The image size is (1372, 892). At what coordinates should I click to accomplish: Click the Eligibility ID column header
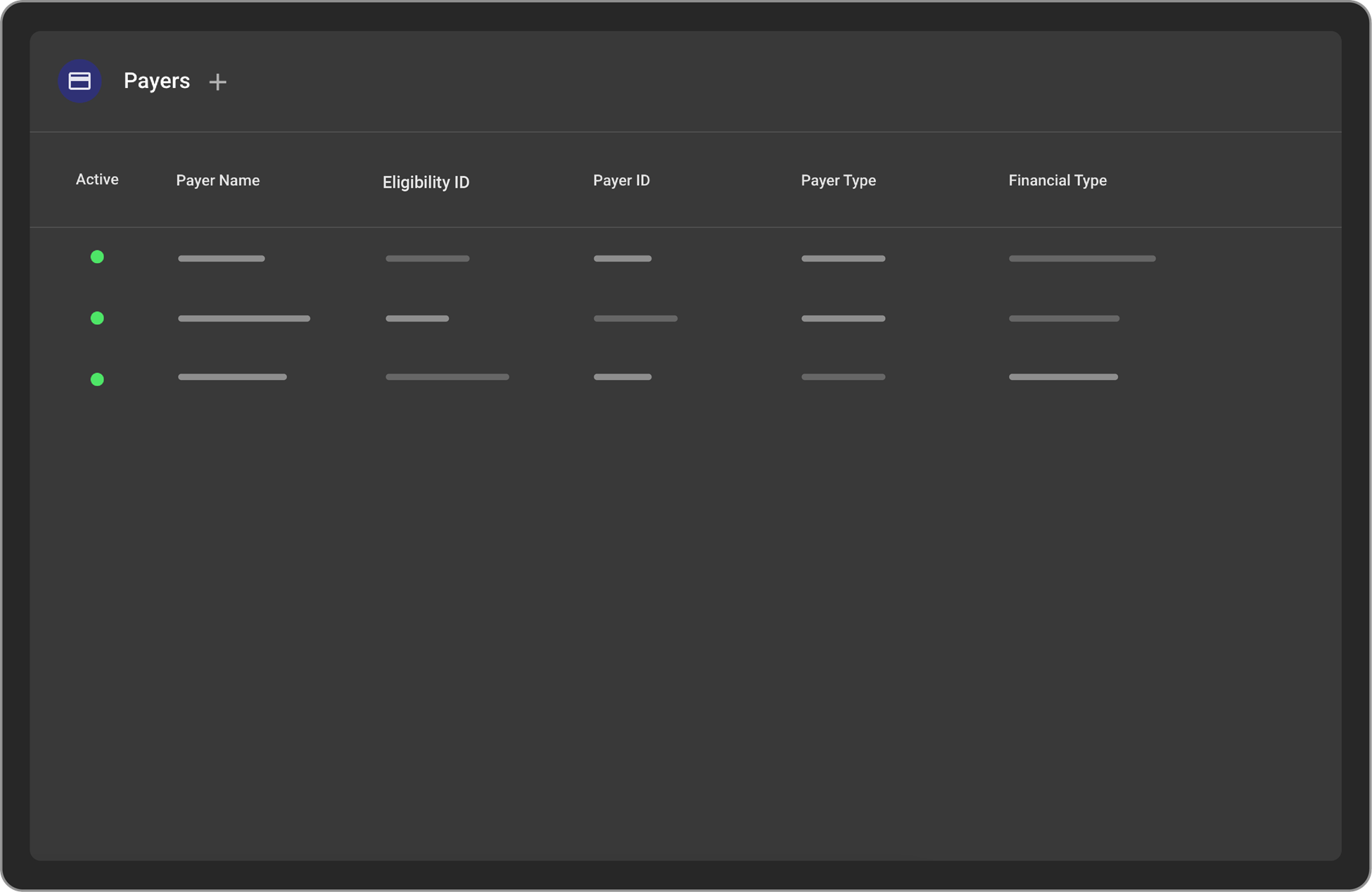pos(426,182)
